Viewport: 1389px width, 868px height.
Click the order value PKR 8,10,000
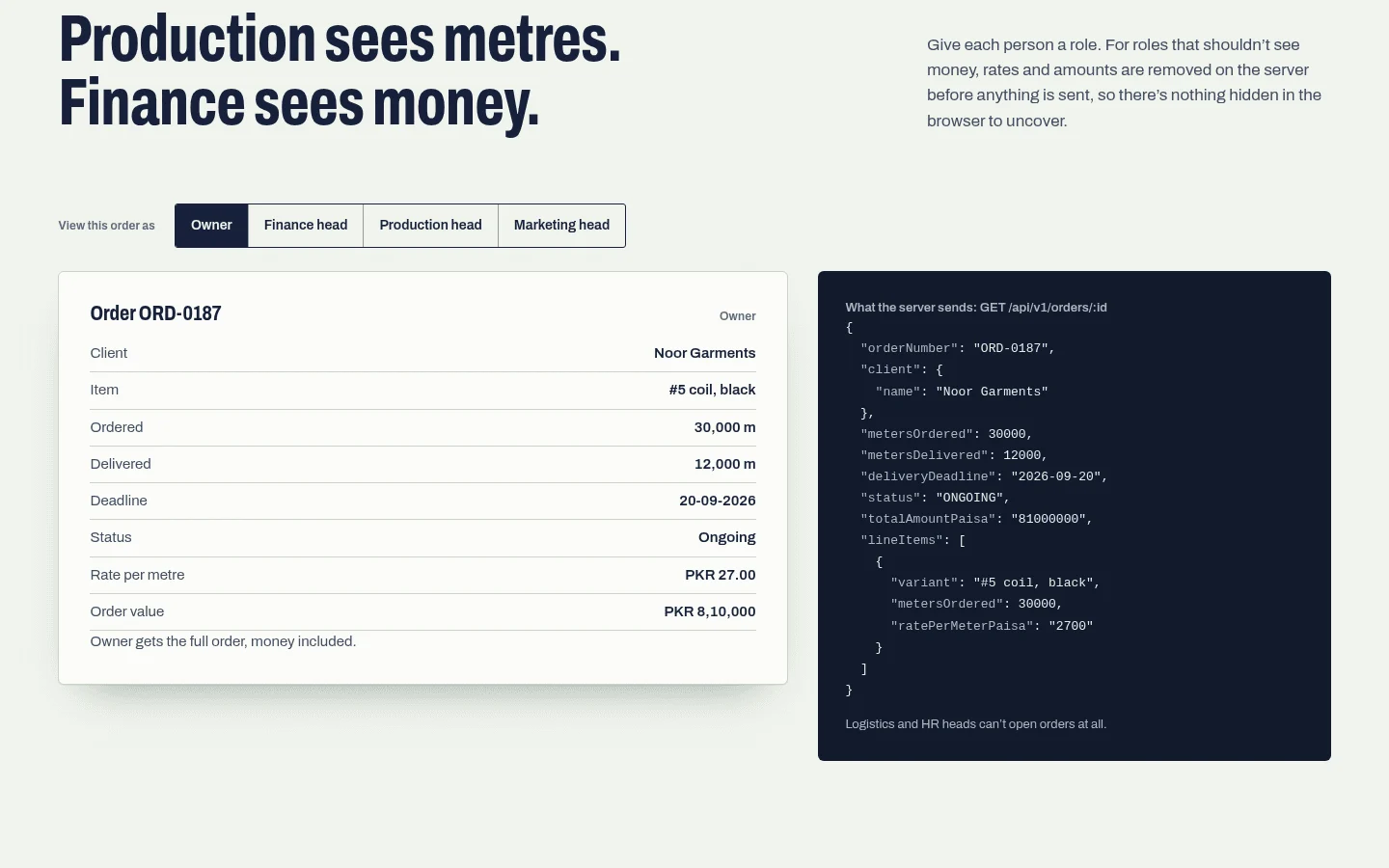(x=710, y=611)
